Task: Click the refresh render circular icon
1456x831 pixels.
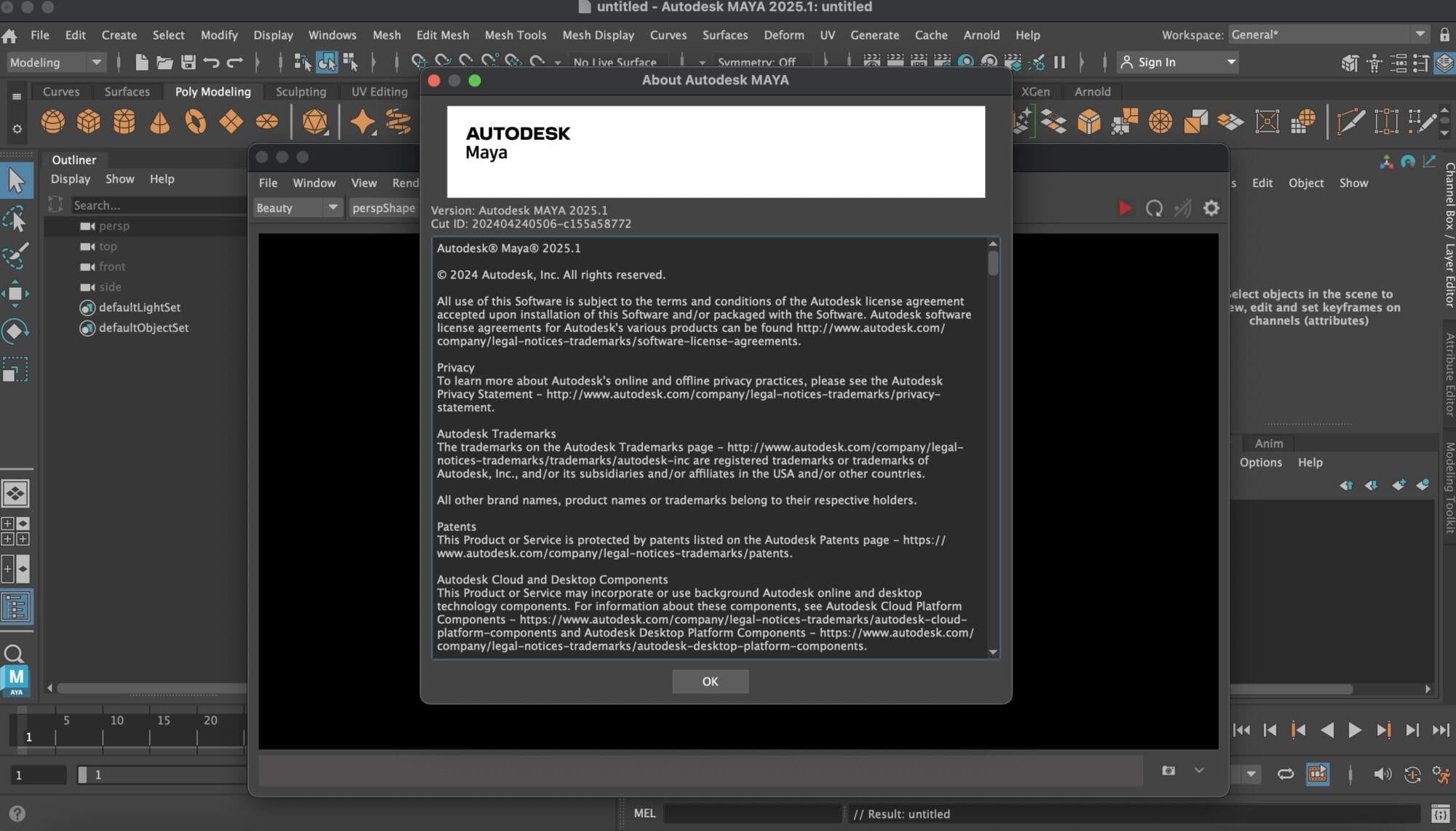Action: (1154, 208)
